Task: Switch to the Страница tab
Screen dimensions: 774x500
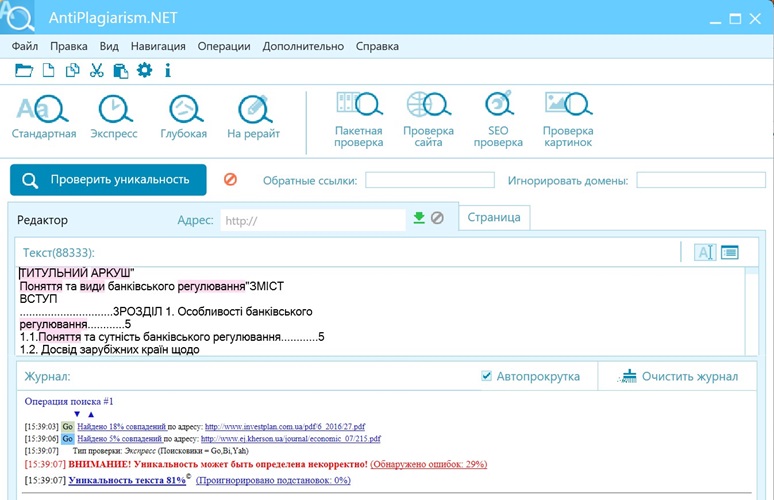Action: point(494,218)
